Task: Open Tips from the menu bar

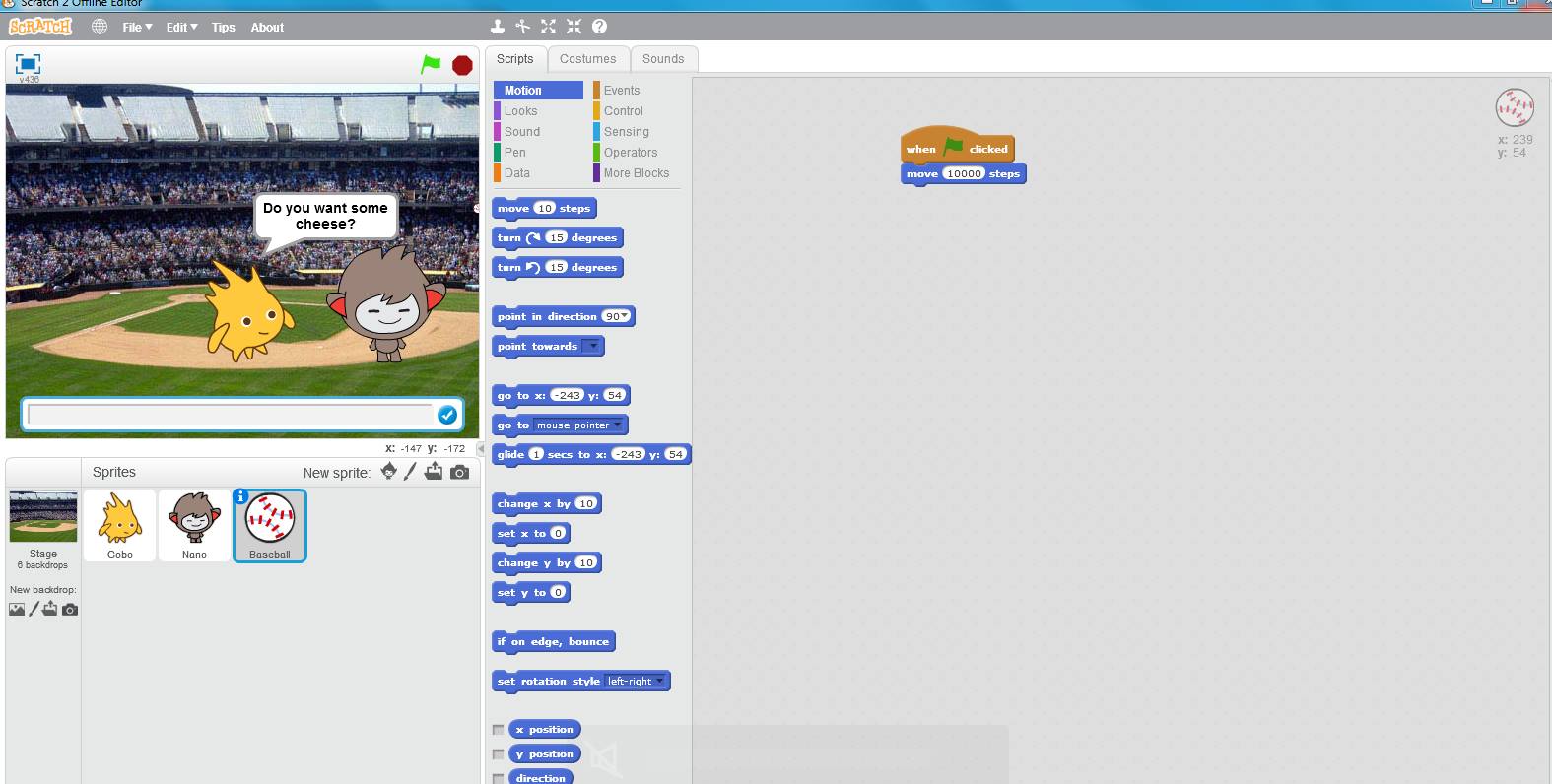Action: [224, 28]
